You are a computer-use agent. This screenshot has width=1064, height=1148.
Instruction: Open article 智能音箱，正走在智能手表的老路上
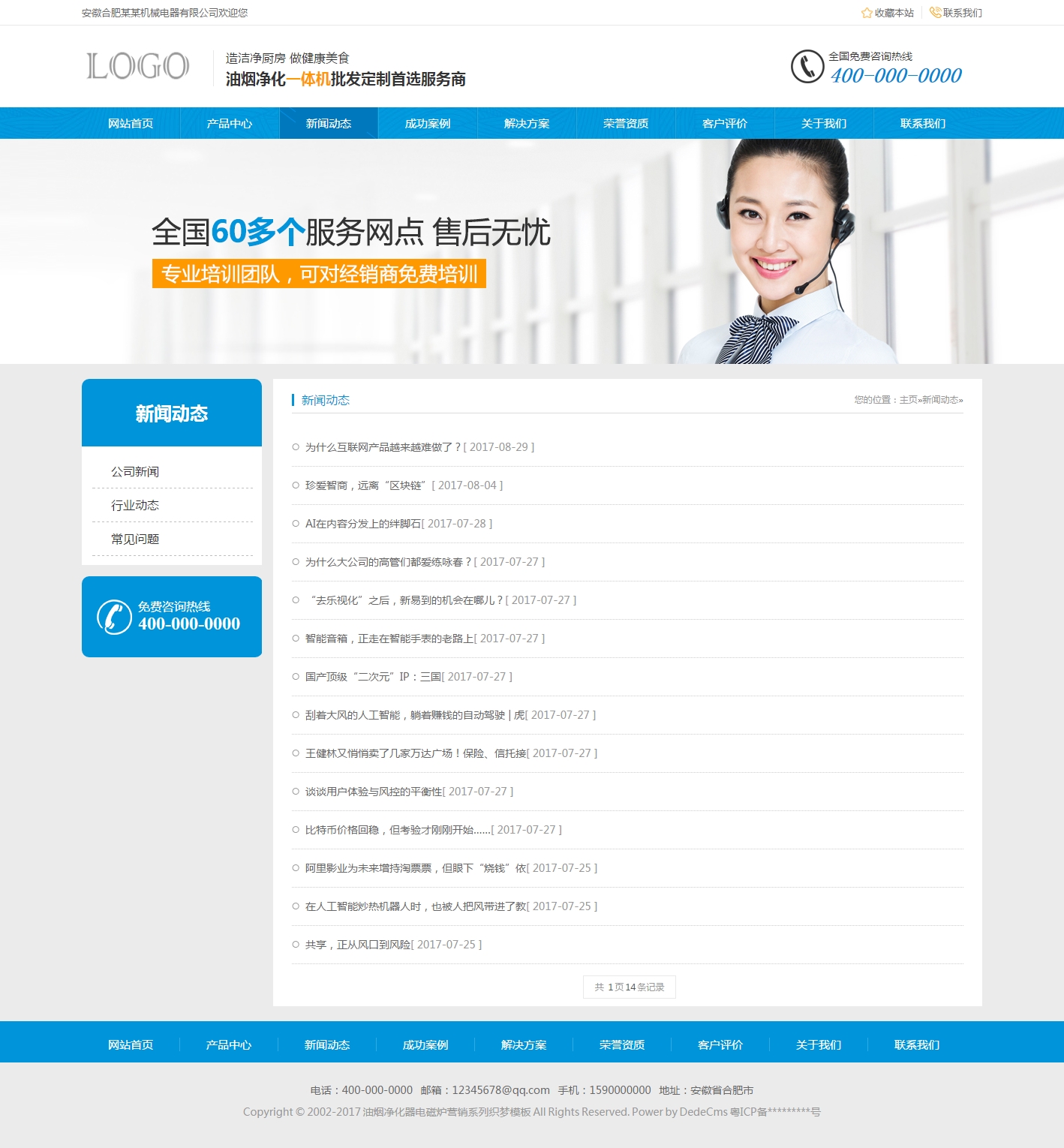(389, 639)
